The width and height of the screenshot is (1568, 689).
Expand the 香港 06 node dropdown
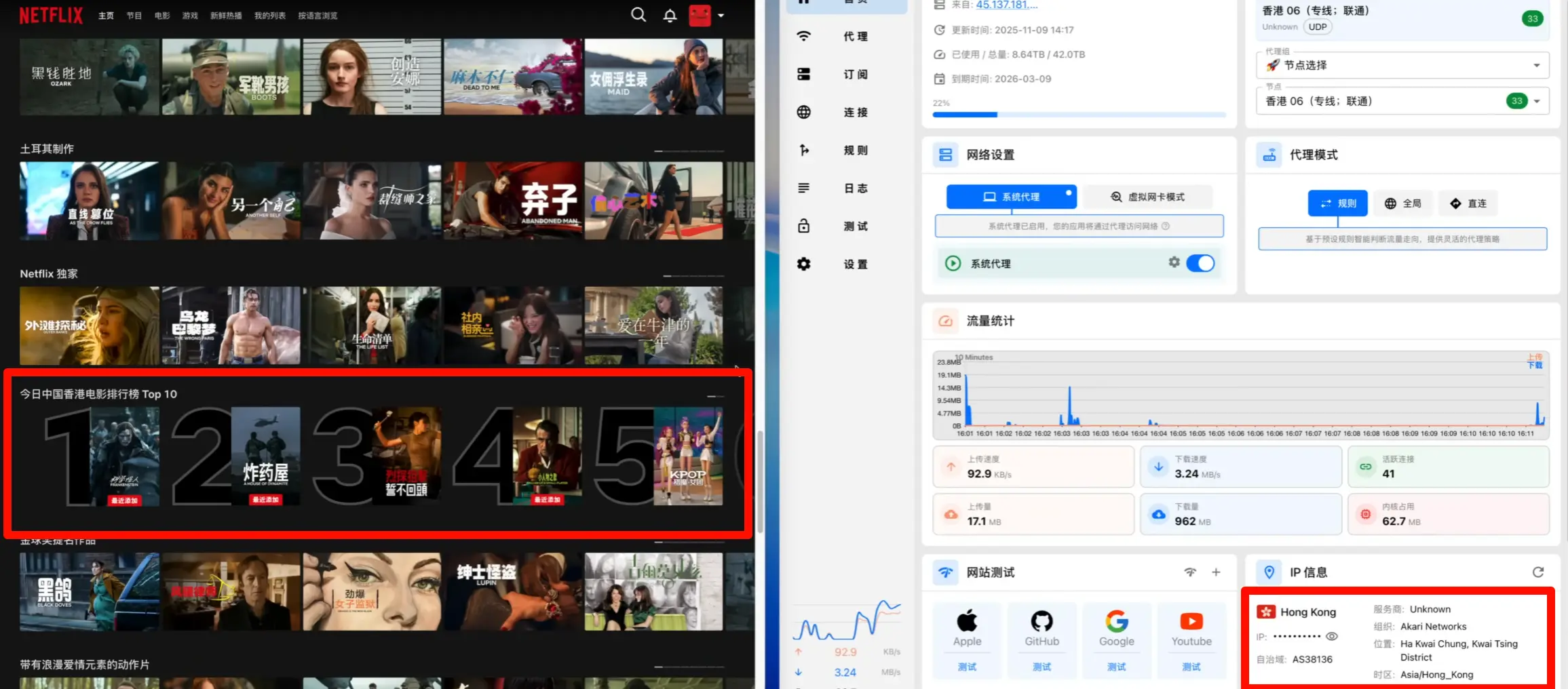point(1537,101)
